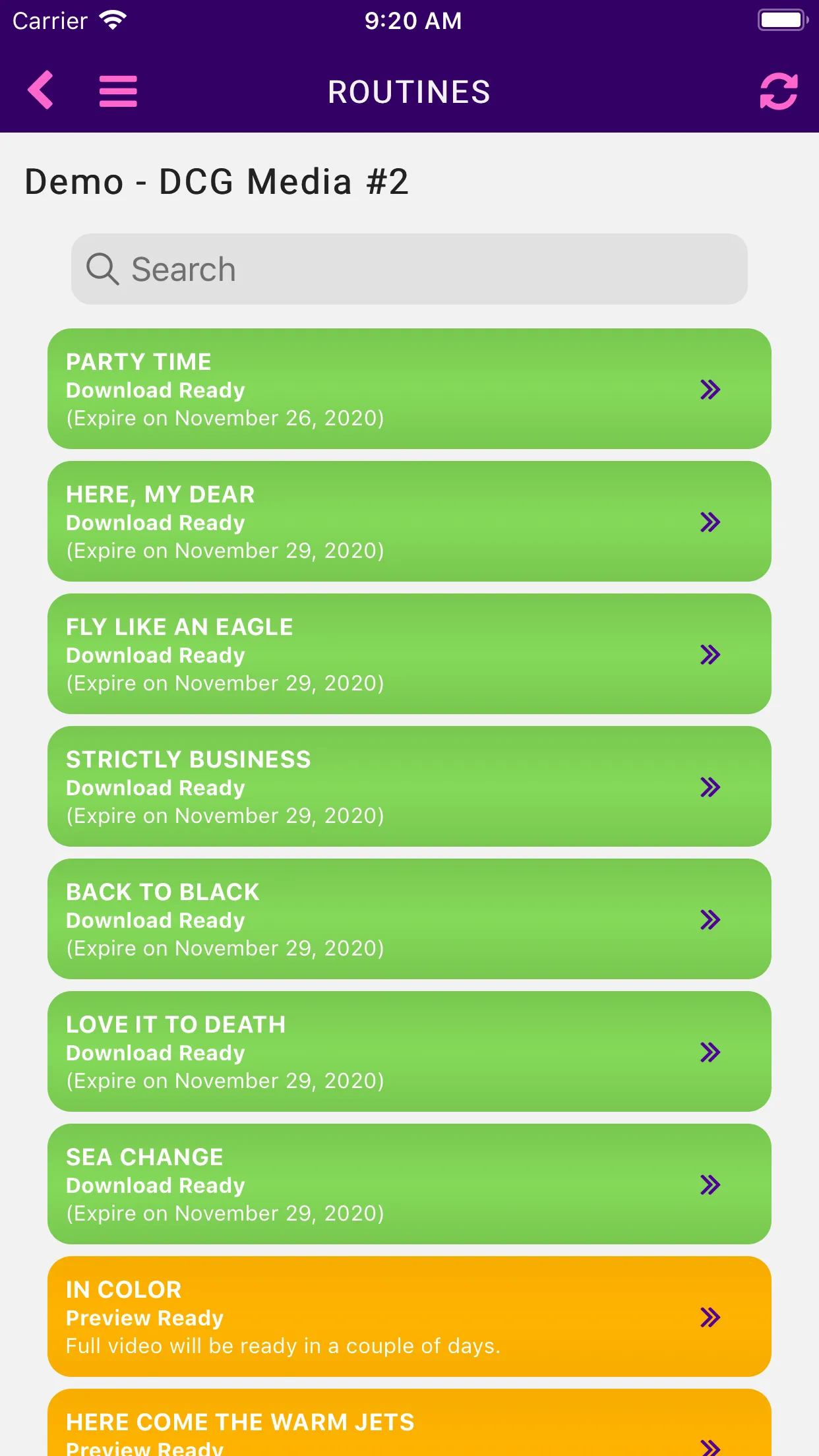Tap the Wi-Fi status icon
This screenshot has height=1456, width=819.
coord(113,20)
